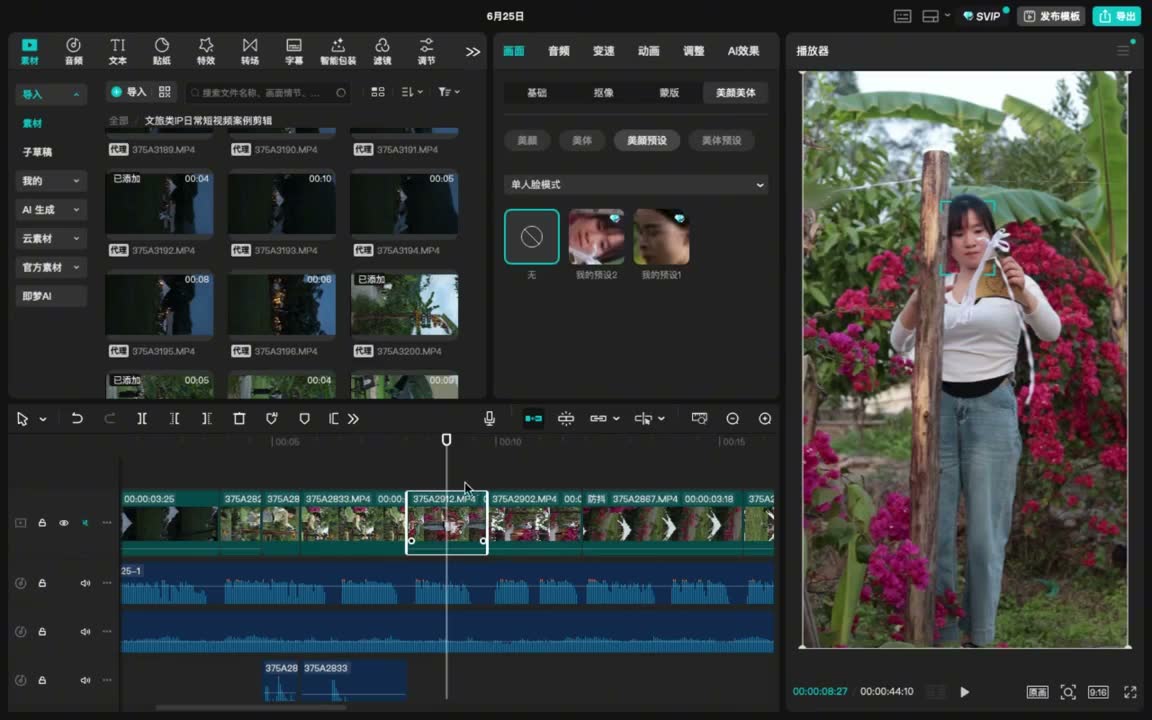Expand the AI 生成 sidebar section
Screen dimensions: 1152x720
click(51, 209)
